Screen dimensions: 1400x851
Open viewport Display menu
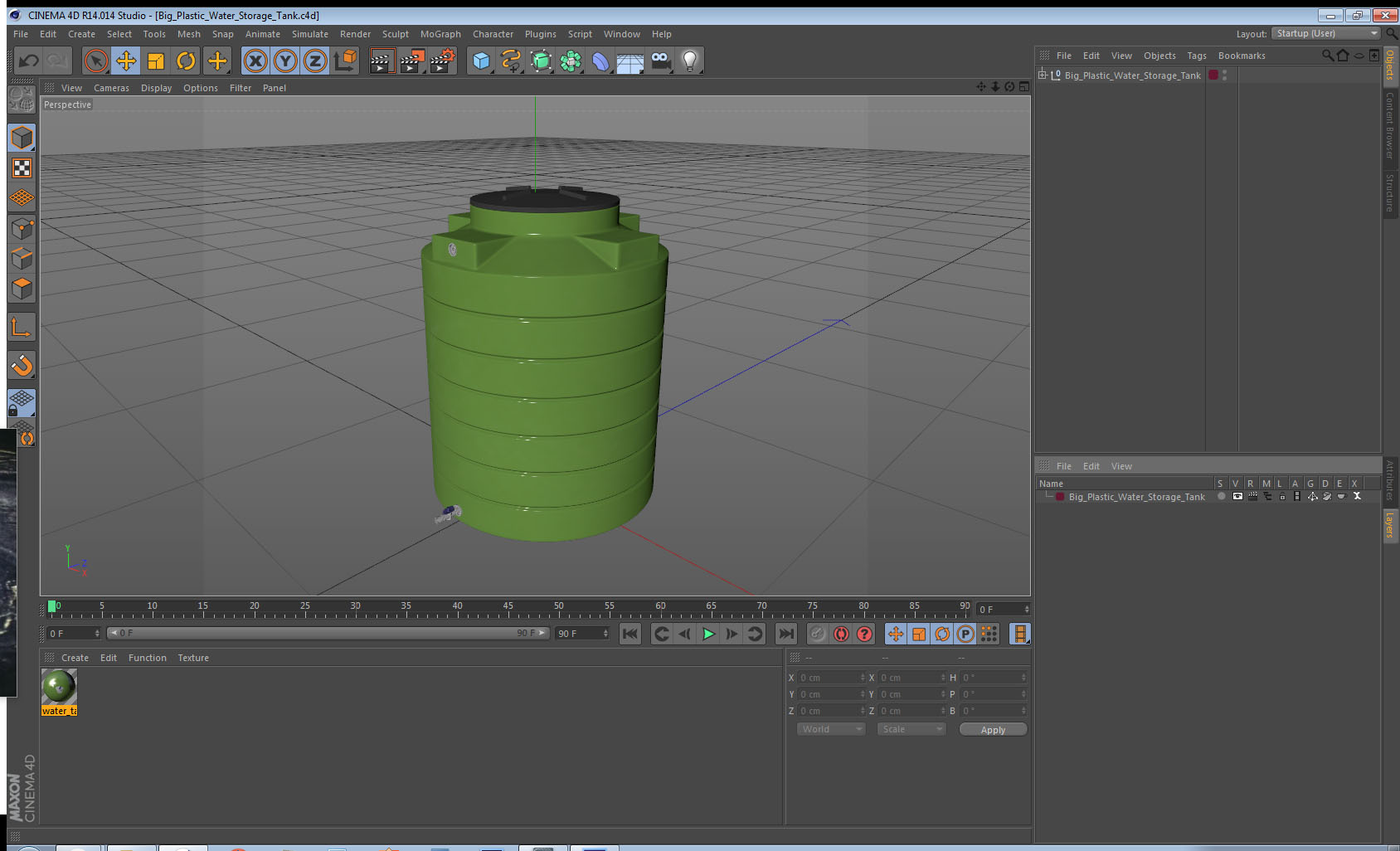156,88
